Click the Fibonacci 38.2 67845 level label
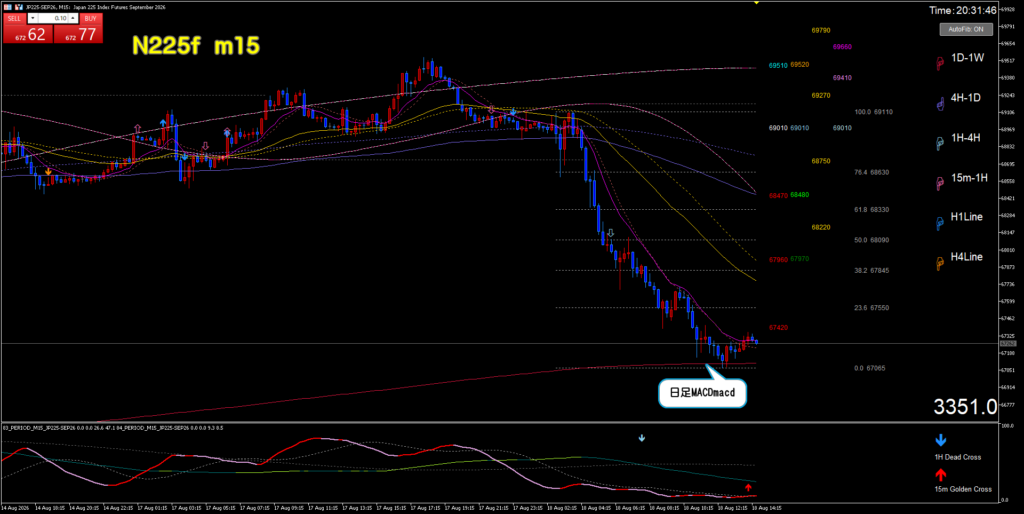Screen dimensions: 1024x514 pos(872,270)
